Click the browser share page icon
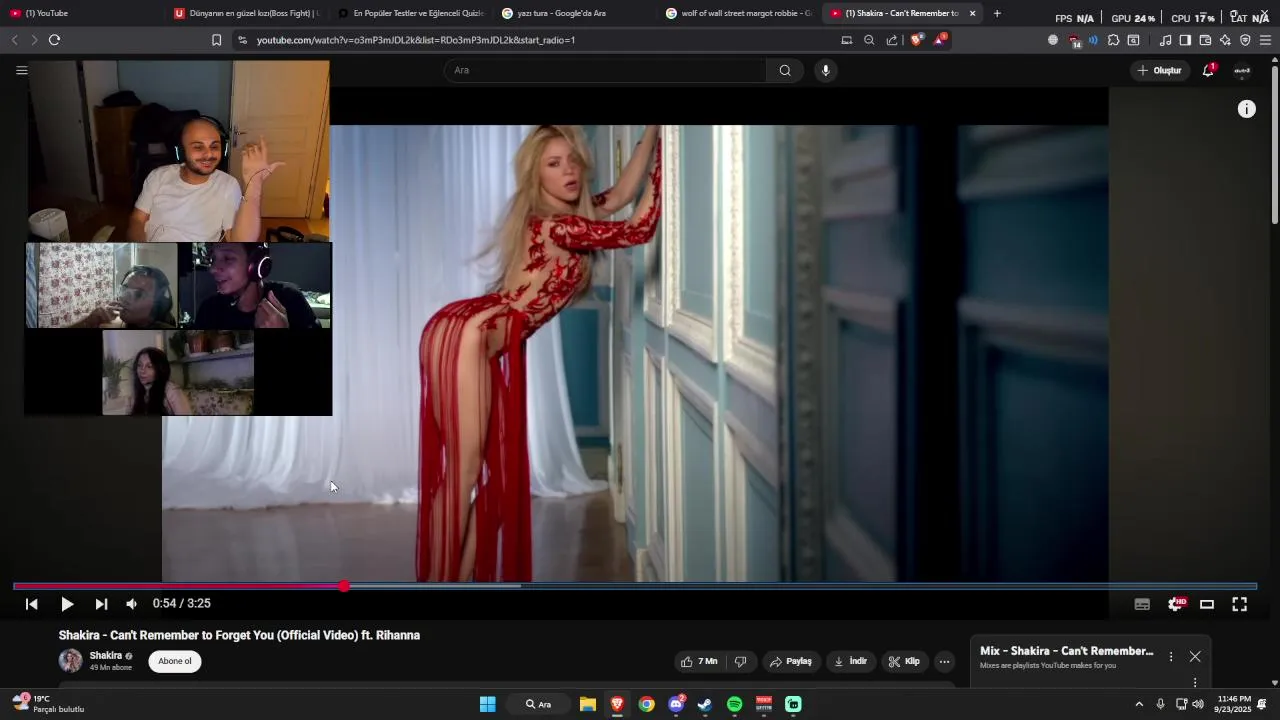The image size is (1280, 720). [x=891, y=40]
